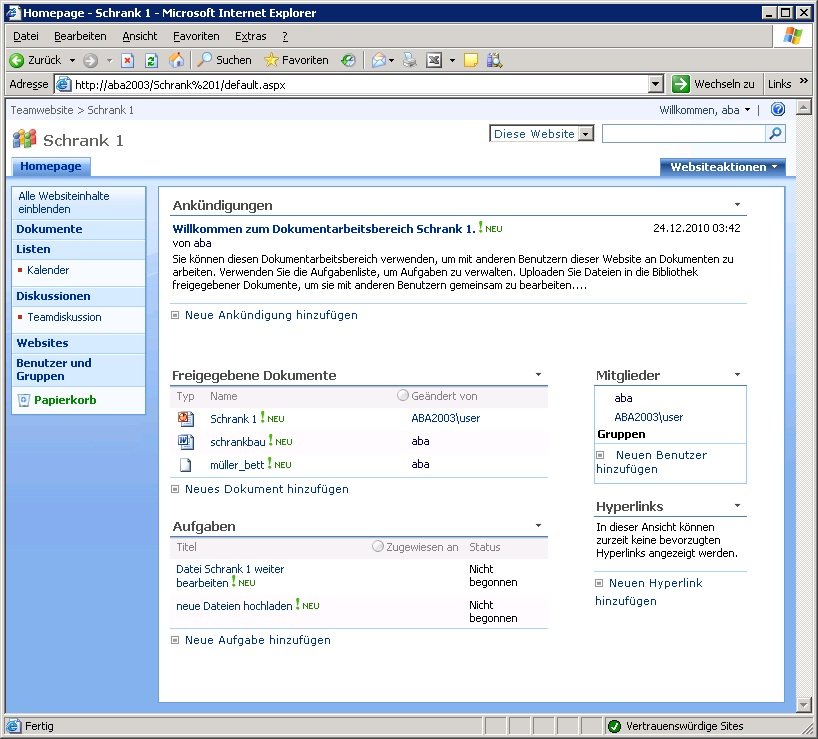The width and height of the screenshot is (818, 739).
Task: Open the SharePoint help icon
Action: click(778, 110)
